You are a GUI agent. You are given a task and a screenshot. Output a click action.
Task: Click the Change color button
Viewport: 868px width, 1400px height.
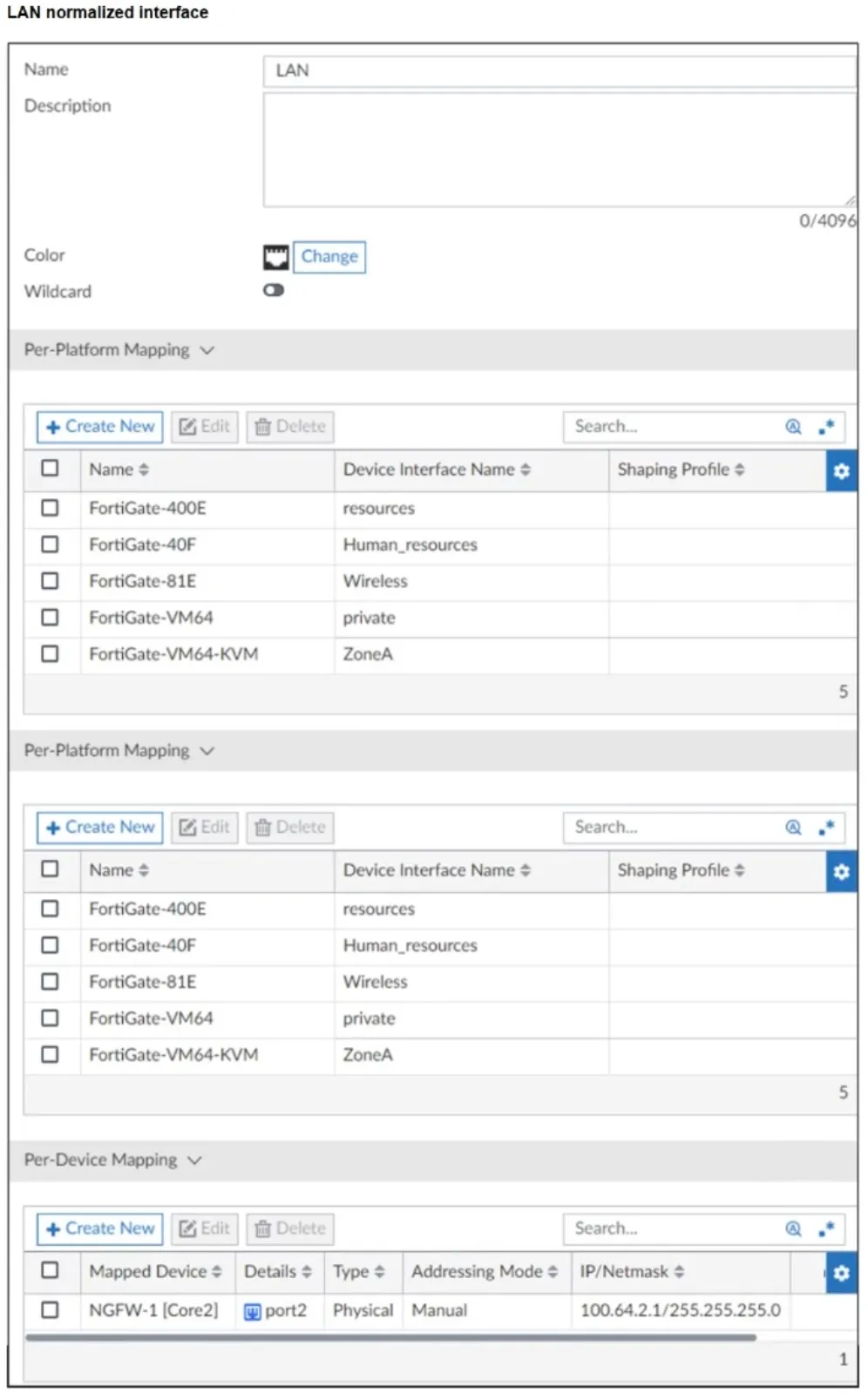tap(329, 257)
